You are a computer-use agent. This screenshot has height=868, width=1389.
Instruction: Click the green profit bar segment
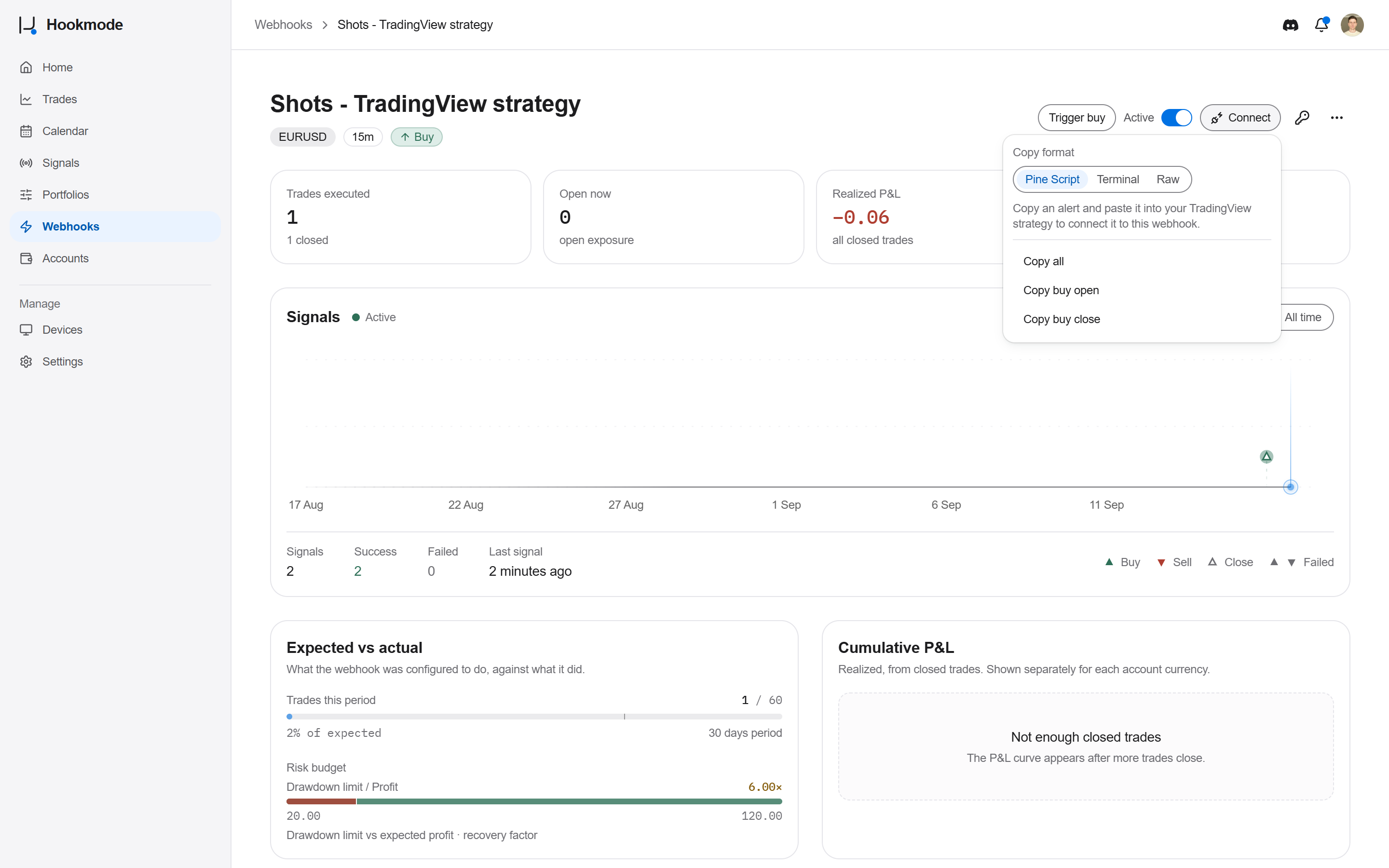point(570,801)
